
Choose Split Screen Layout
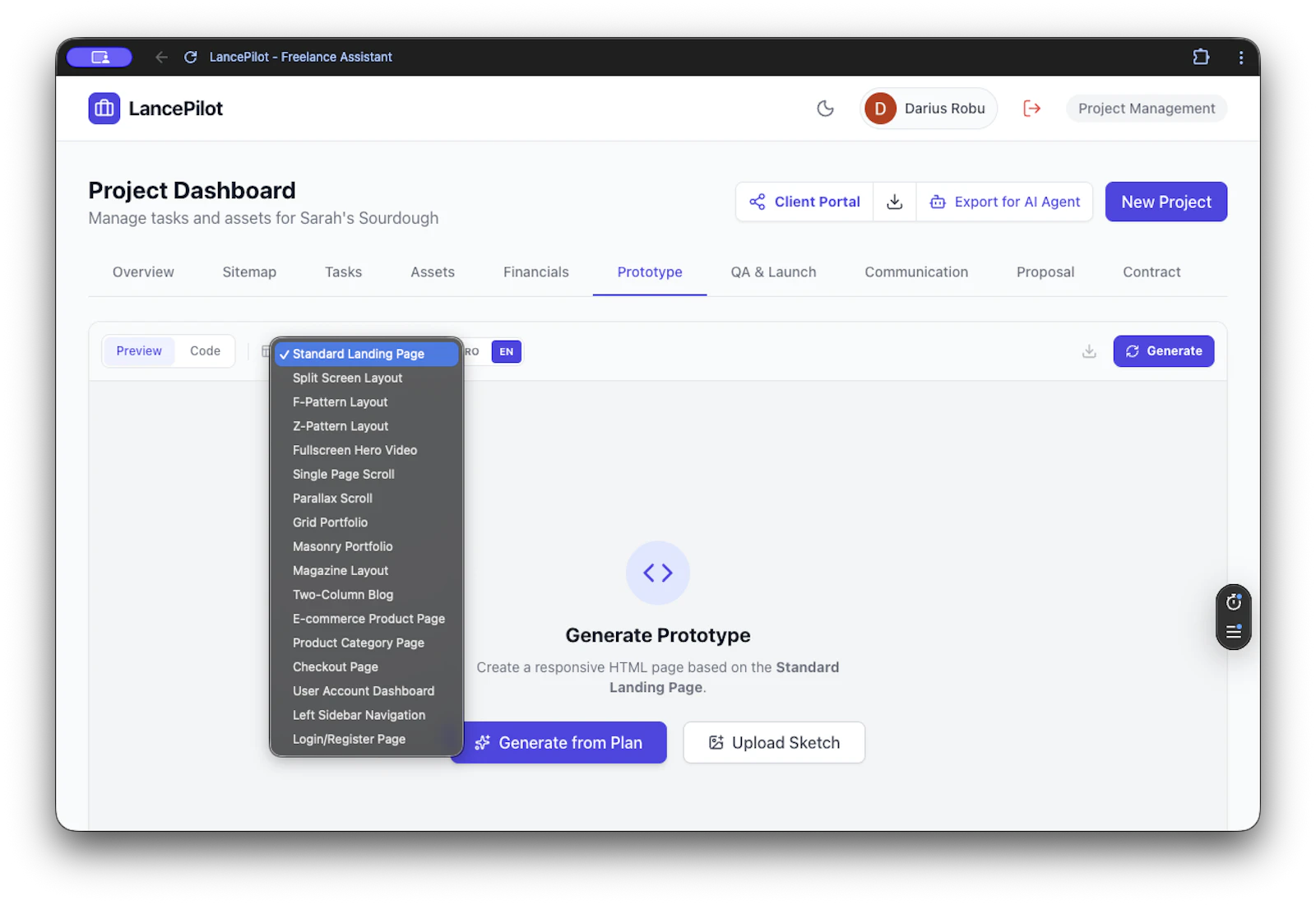click(366, 378)
